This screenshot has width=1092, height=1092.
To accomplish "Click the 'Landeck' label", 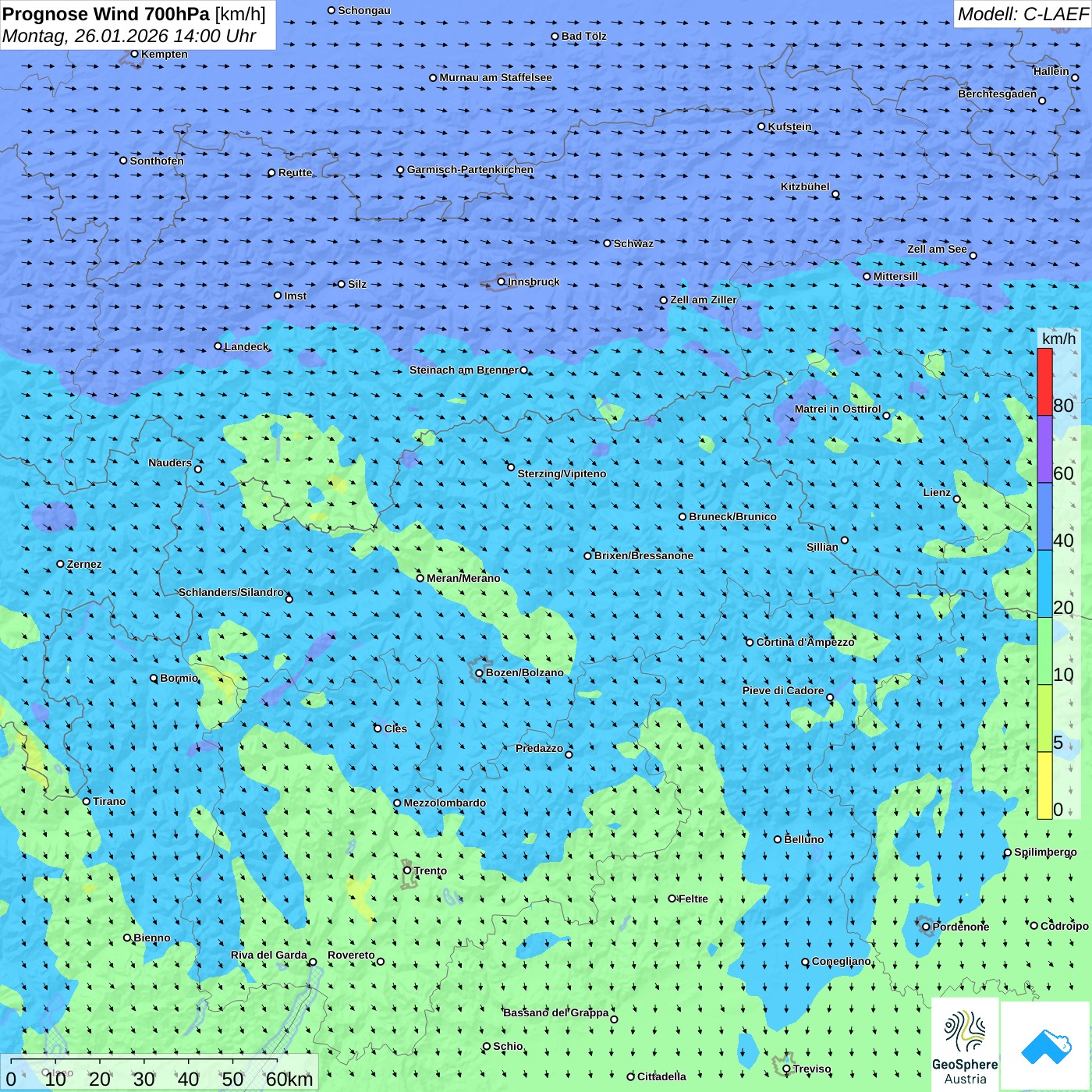I will click(246, 346).
